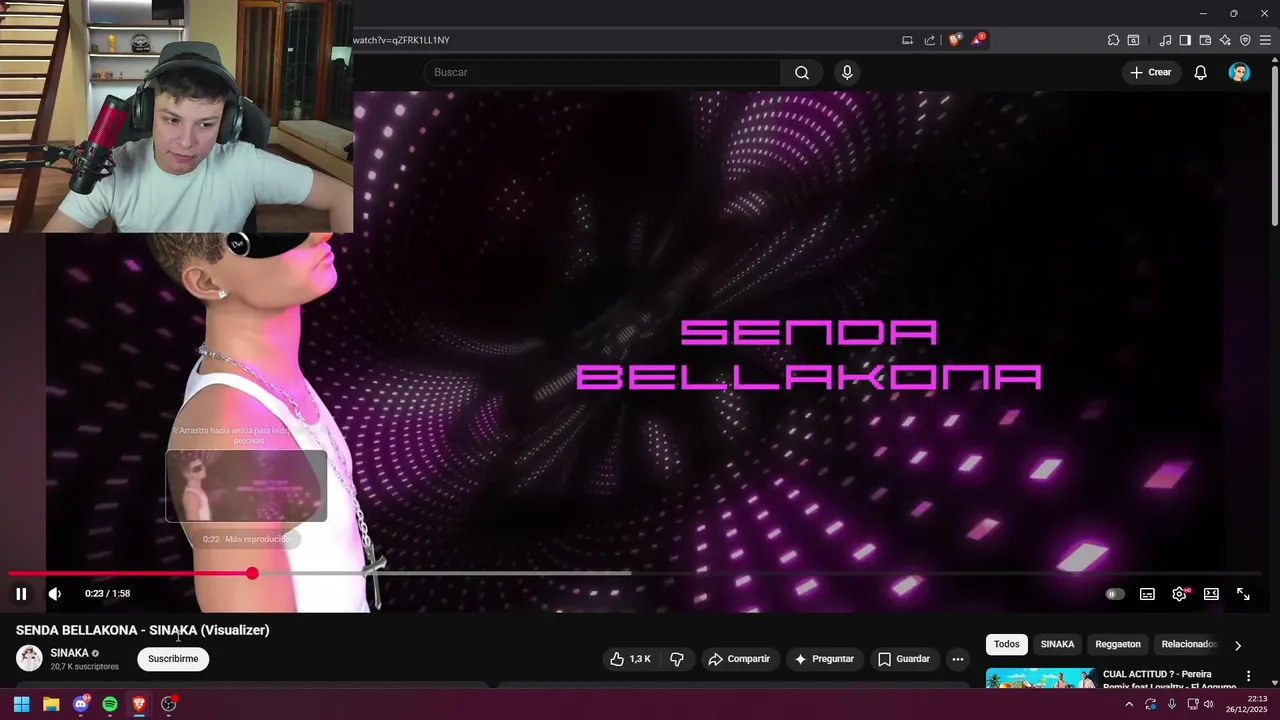This screenshot has width=1280, height=720.
Task: Subscribe with the Suscribirme button
Action: [x=173, y=659]
